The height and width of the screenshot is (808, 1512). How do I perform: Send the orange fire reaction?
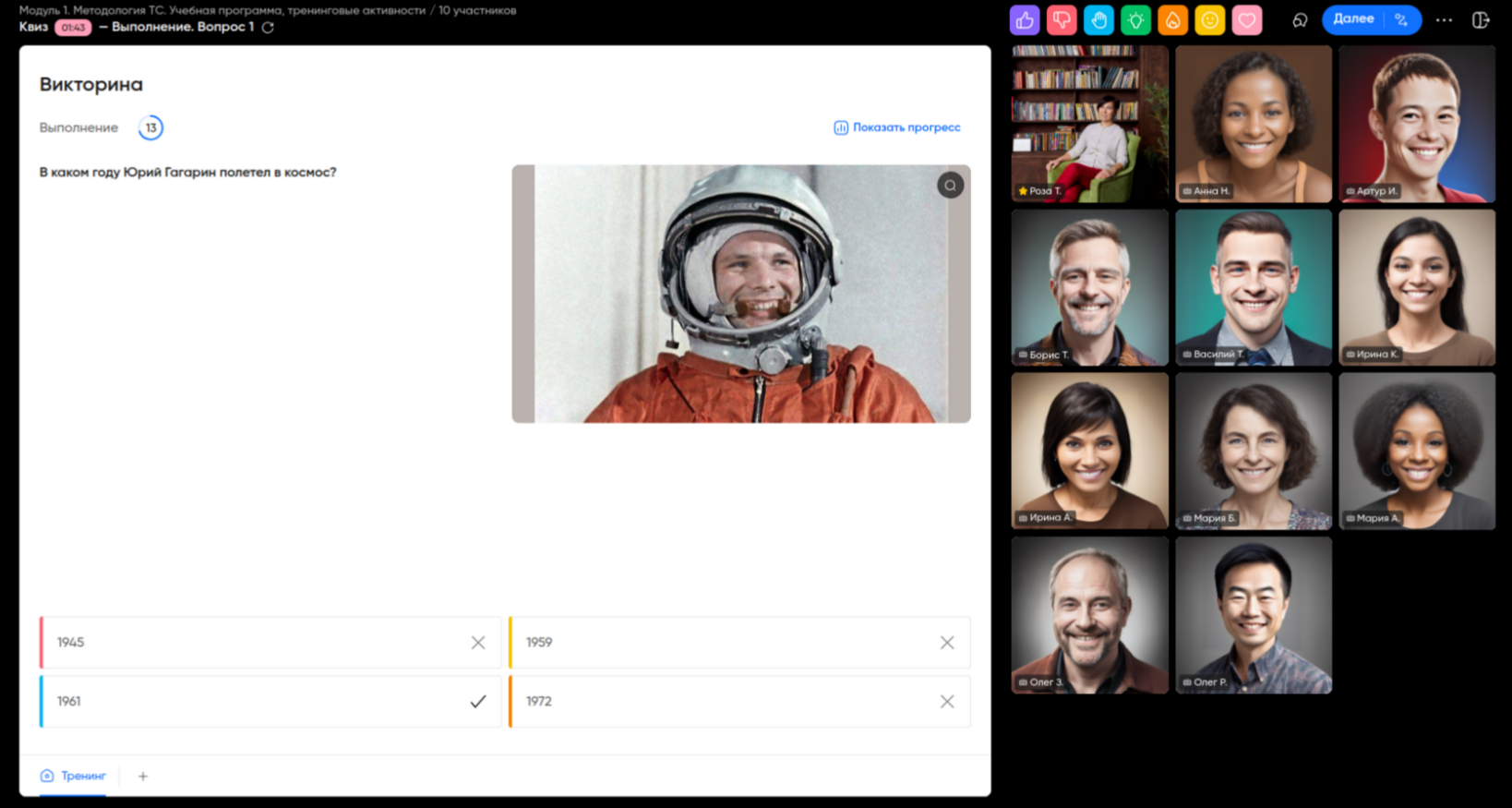pyautogui.click(x=1172, y=19)
